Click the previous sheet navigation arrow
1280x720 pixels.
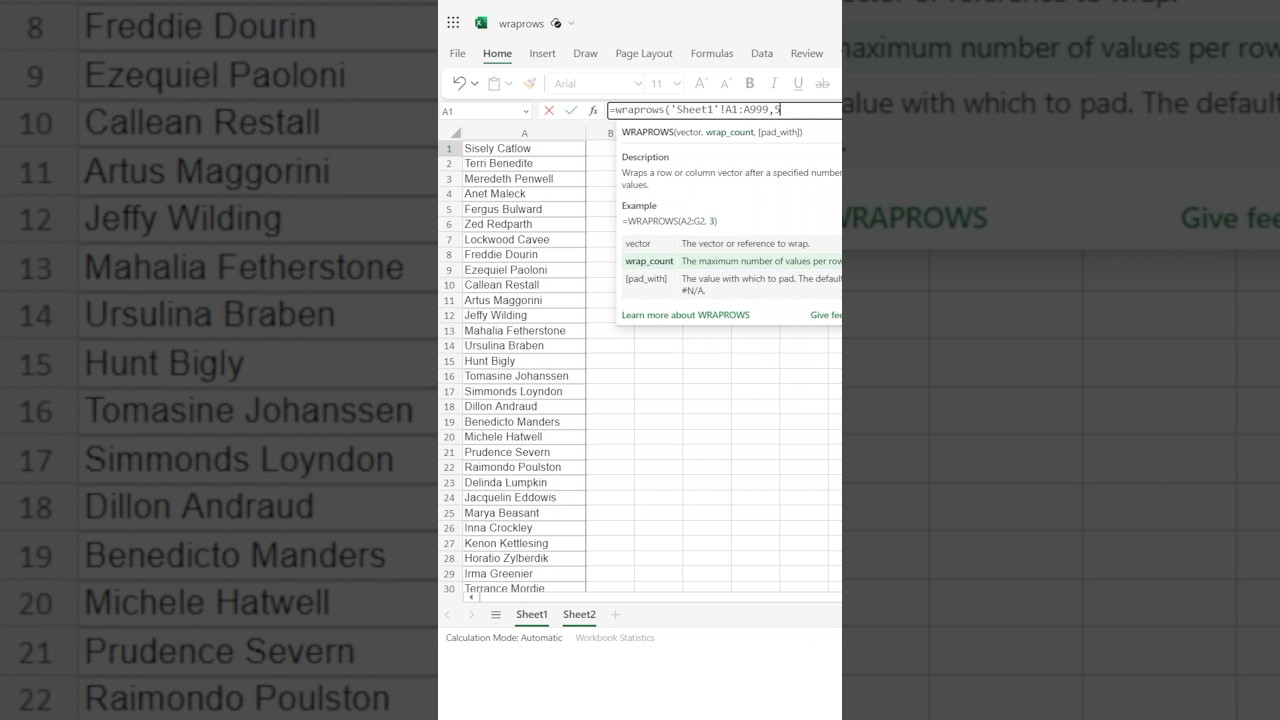(x=447, y=615)
